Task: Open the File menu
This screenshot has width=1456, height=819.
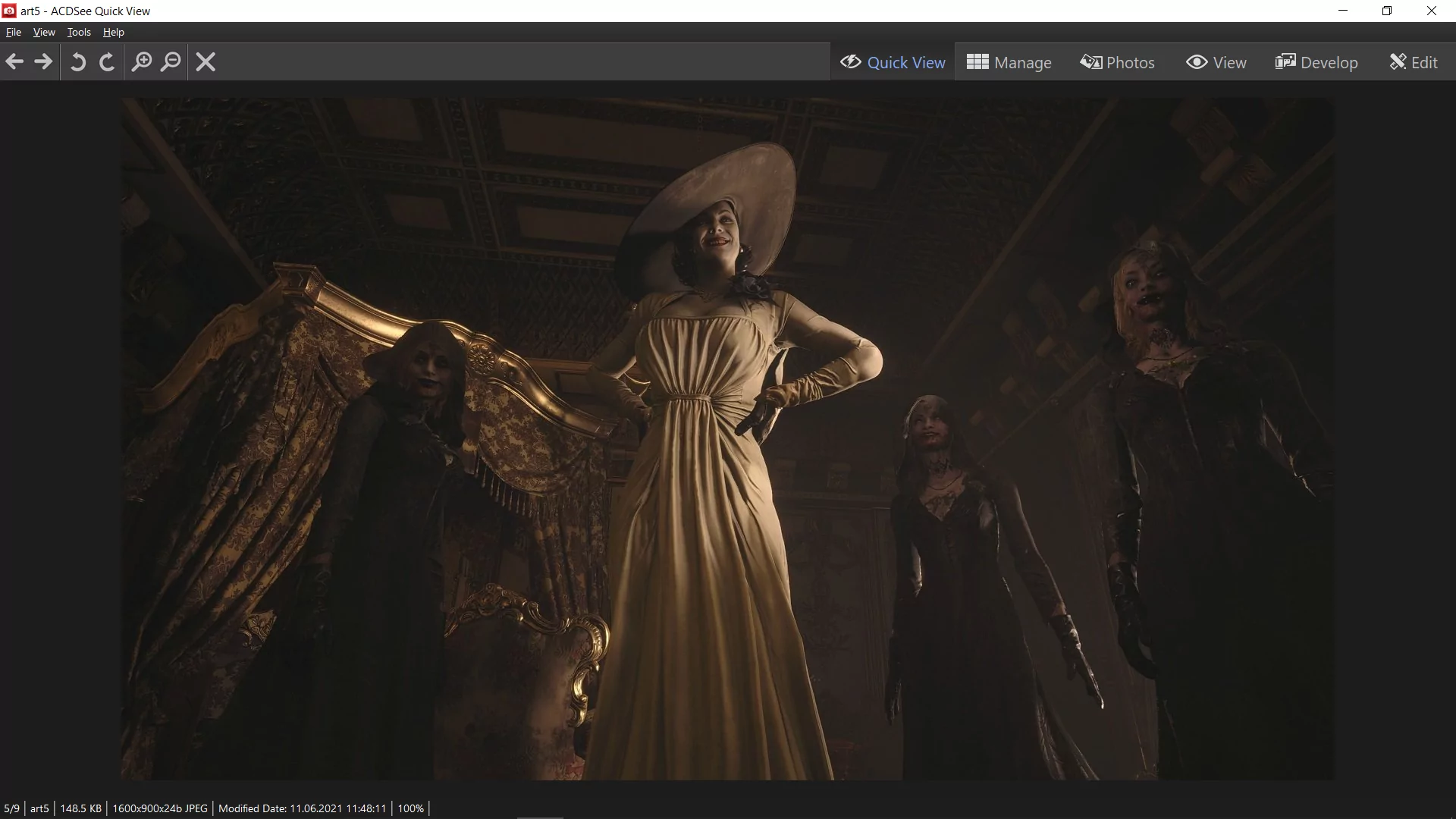Action: pyautogui.click(x=14, y=33)
